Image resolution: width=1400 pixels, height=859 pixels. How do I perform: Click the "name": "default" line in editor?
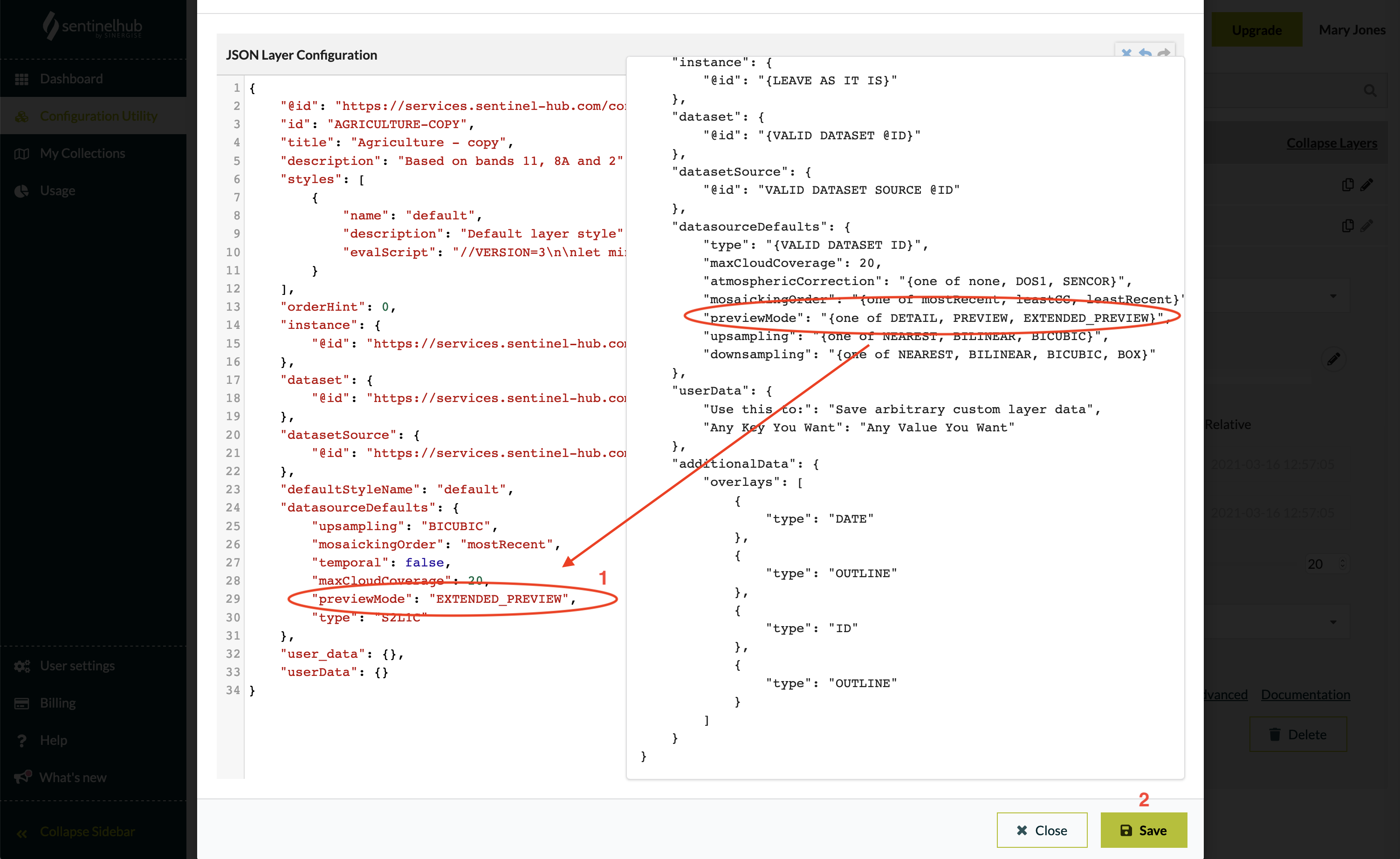click(x=412, y=215)
